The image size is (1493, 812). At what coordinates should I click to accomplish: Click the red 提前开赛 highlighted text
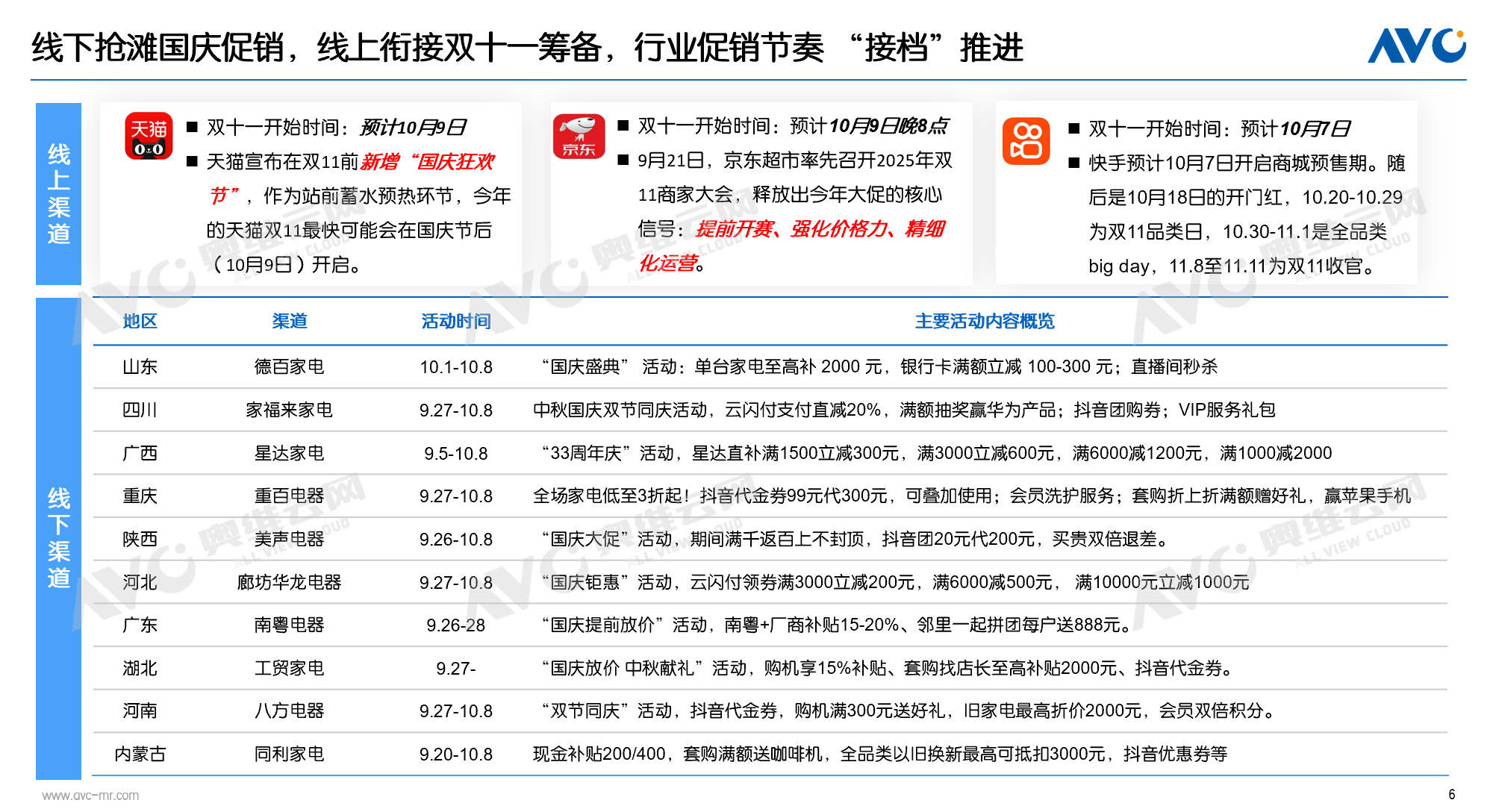coord(735,229)
